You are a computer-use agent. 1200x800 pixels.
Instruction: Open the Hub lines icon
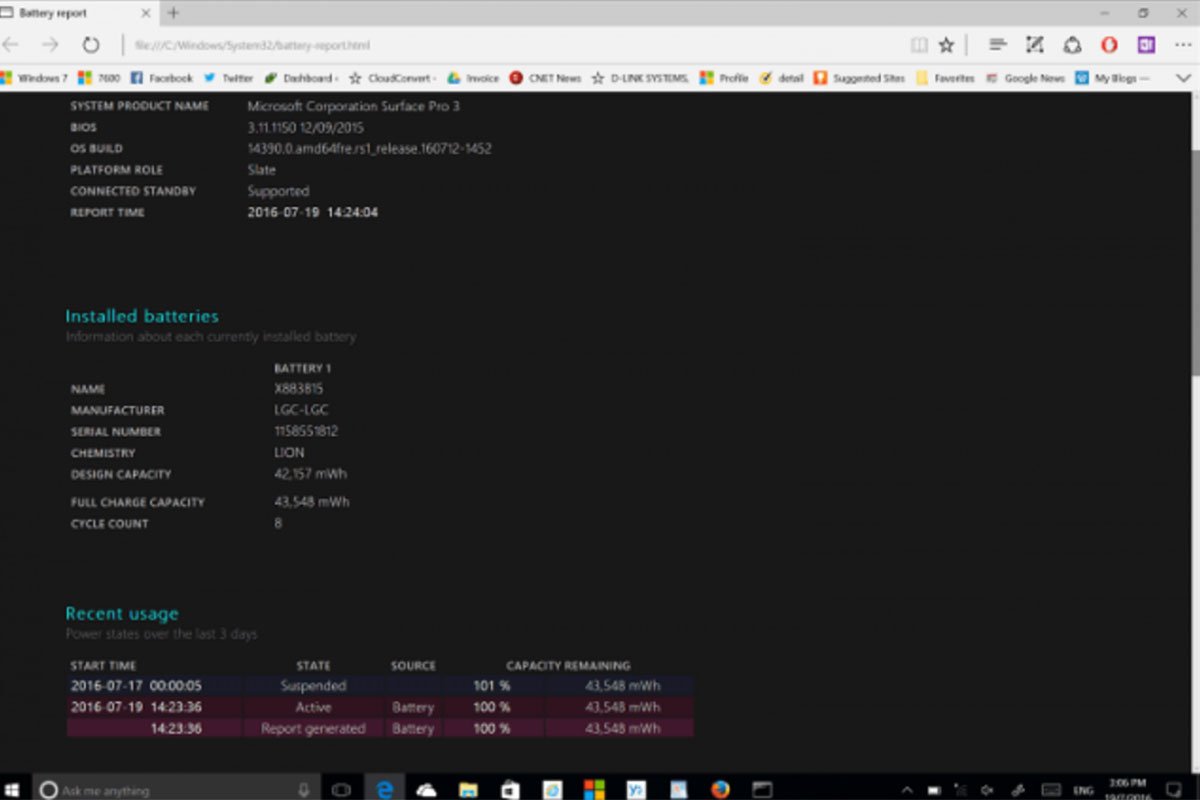point(997,45)
